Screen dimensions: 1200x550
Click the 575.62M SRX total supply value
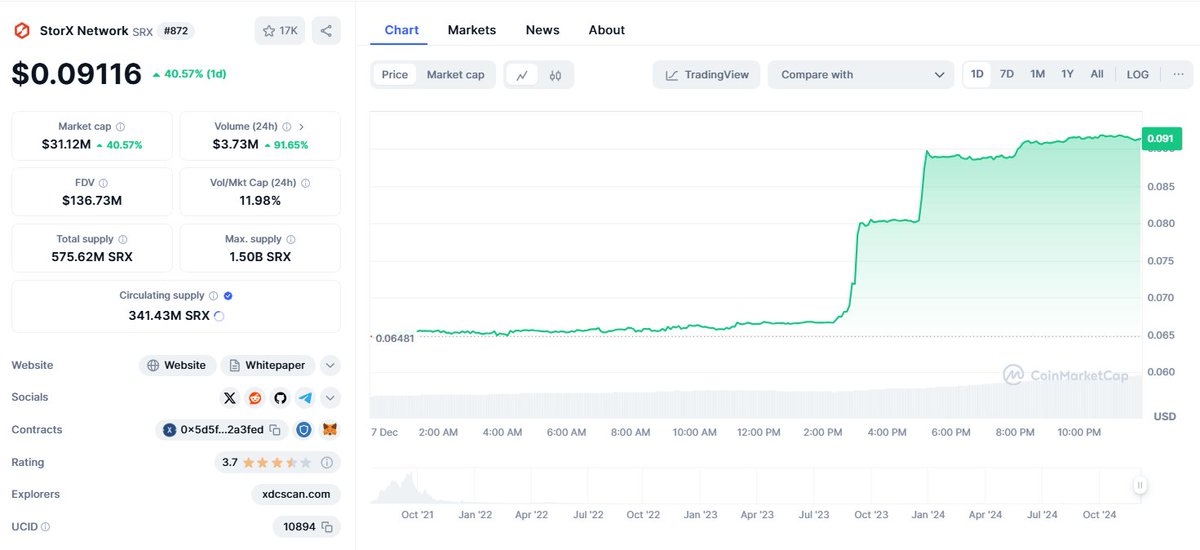coord(92,257)
